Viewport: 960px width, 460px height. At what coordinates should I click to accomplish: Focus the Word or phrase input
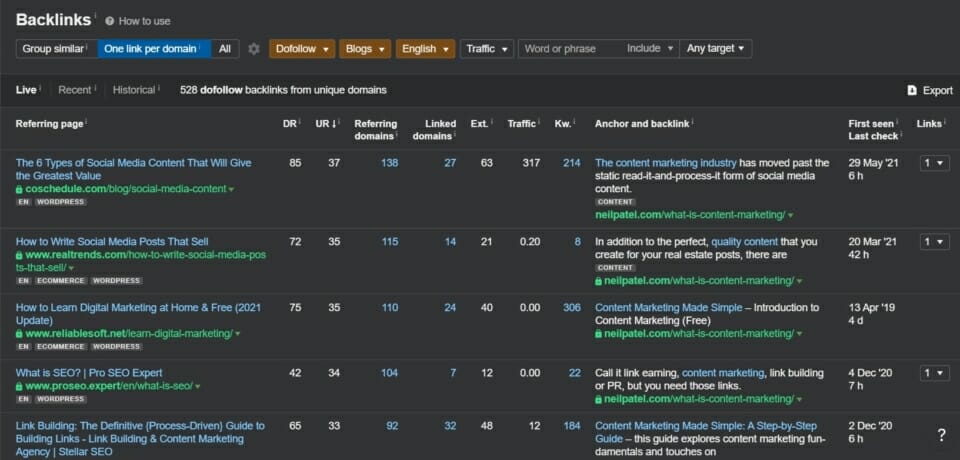(570, 49)
